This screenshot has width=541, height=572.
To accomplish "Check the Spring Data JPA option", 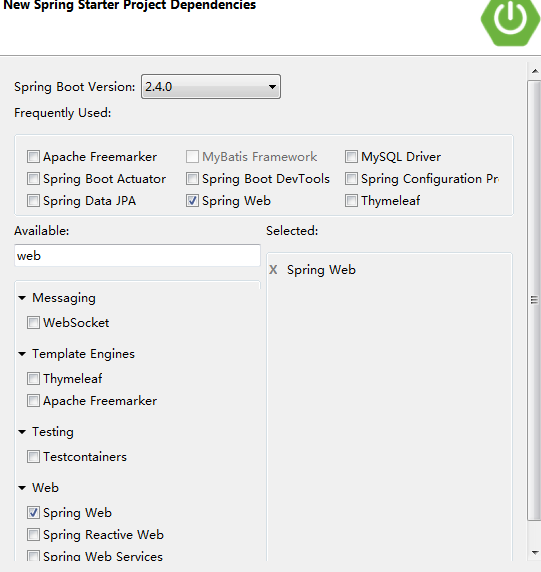I will point(33,201).
